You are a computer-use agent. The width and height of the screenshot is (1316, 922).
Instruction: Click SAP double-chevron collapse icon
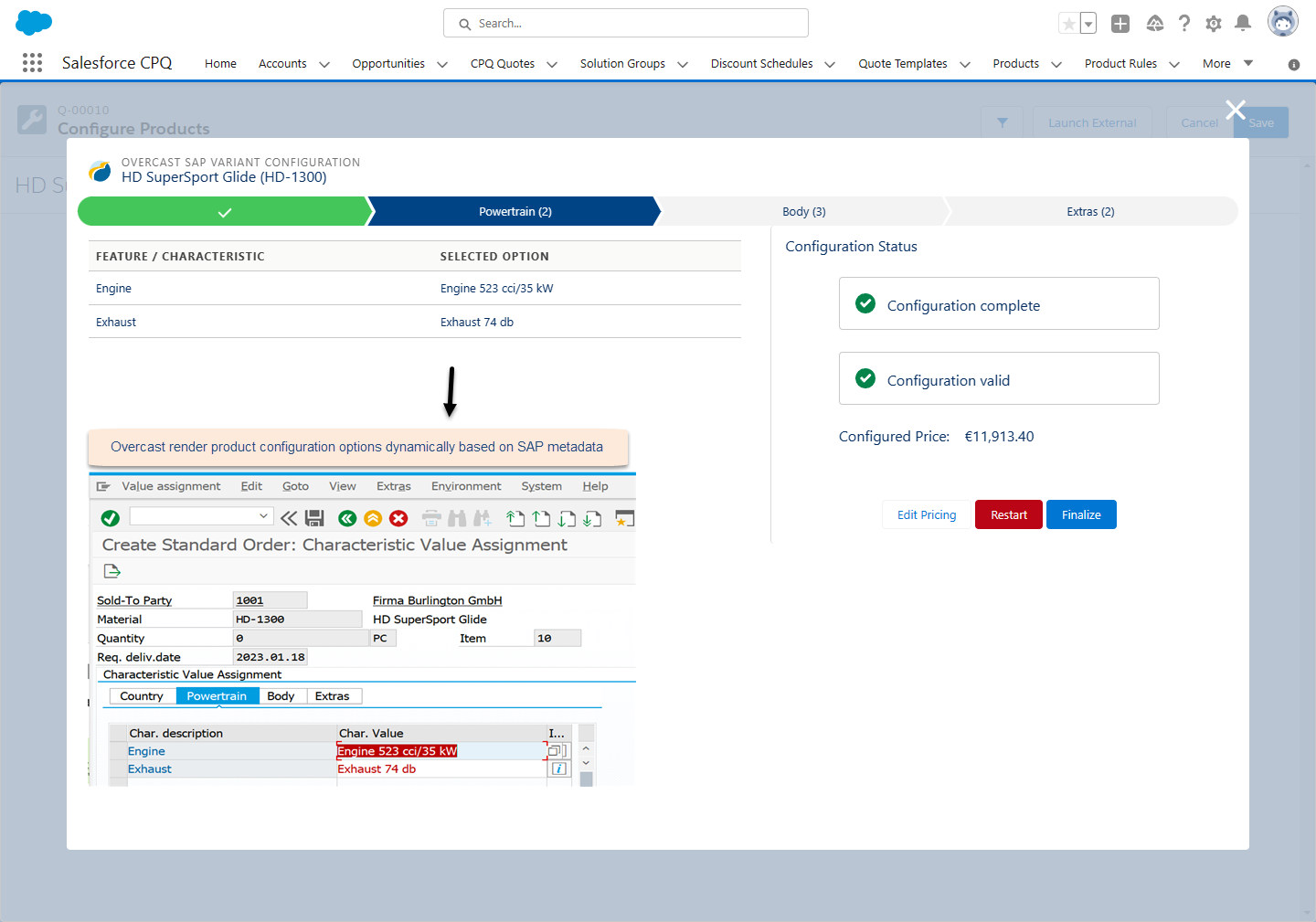(x=289, y=518)
